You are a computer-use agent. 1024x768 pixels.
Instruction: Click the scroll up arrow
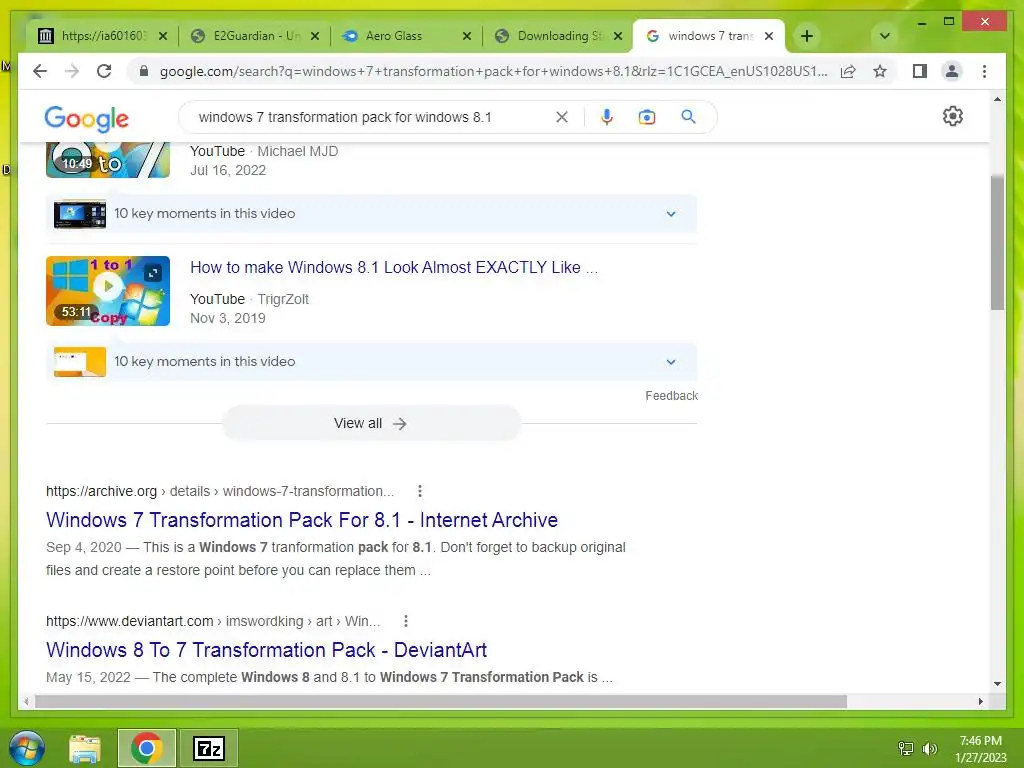[997, 99]
